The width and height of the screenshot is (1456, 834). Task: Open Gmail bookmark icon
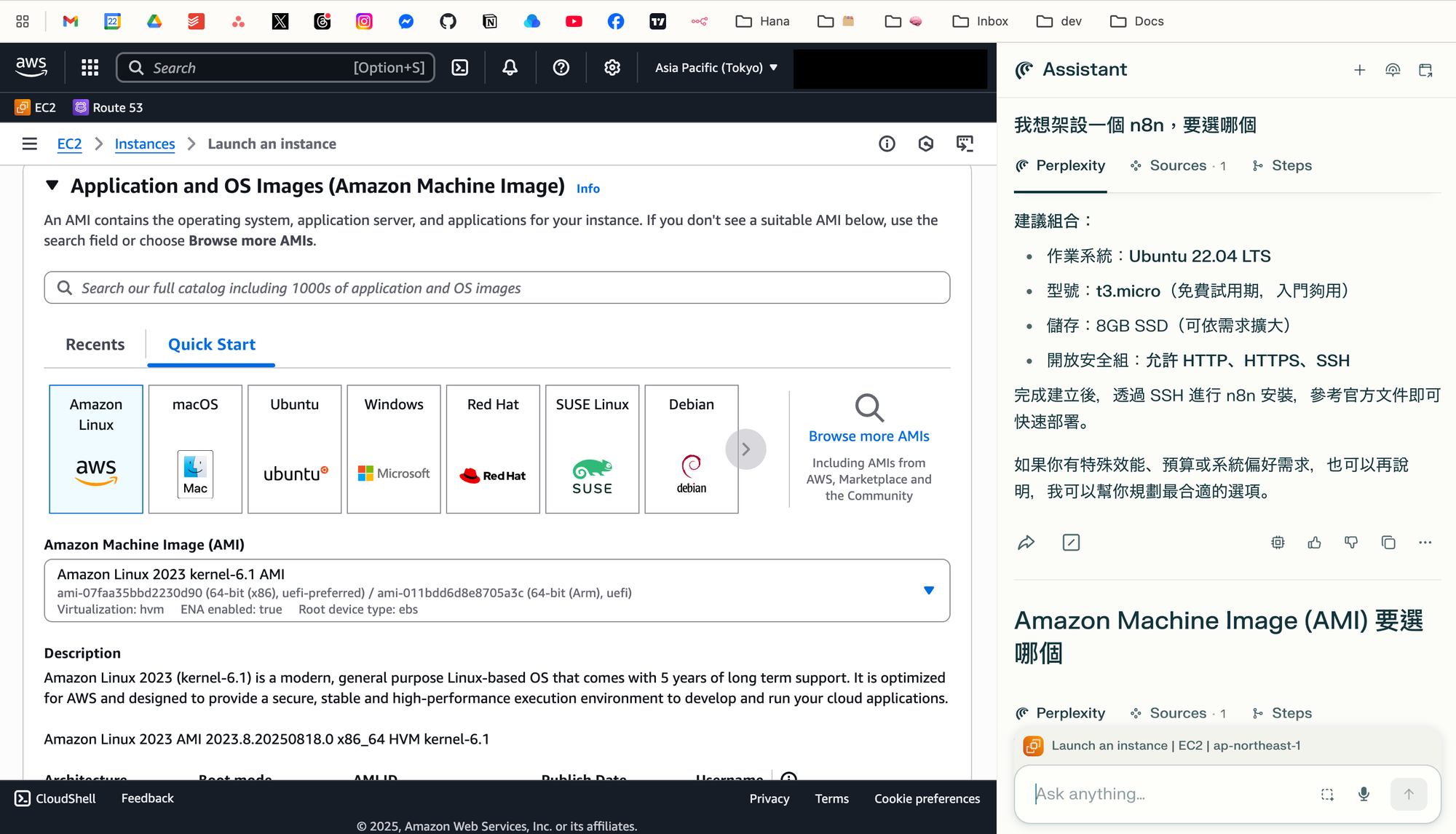pos(71,21)
